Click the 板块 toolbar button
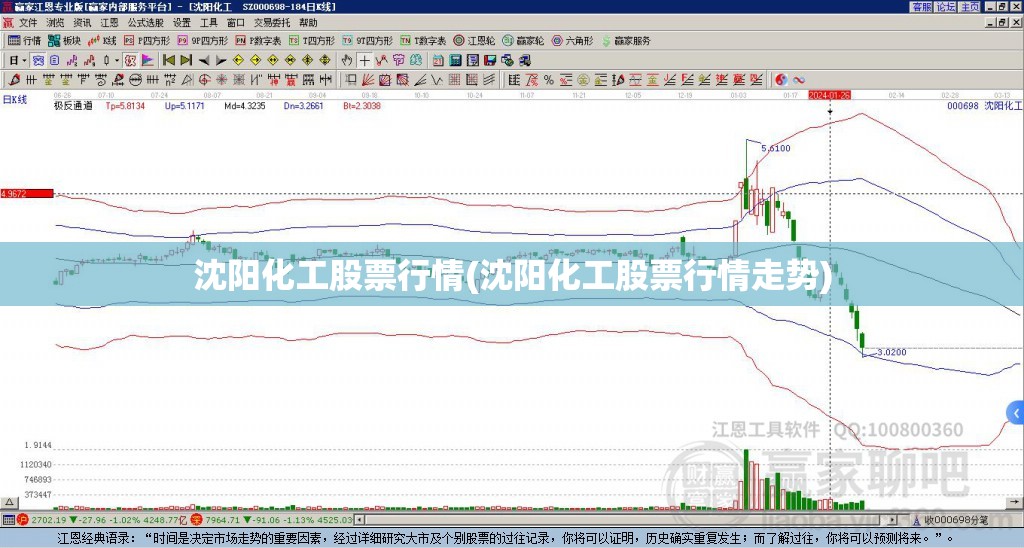 [65, 40]
